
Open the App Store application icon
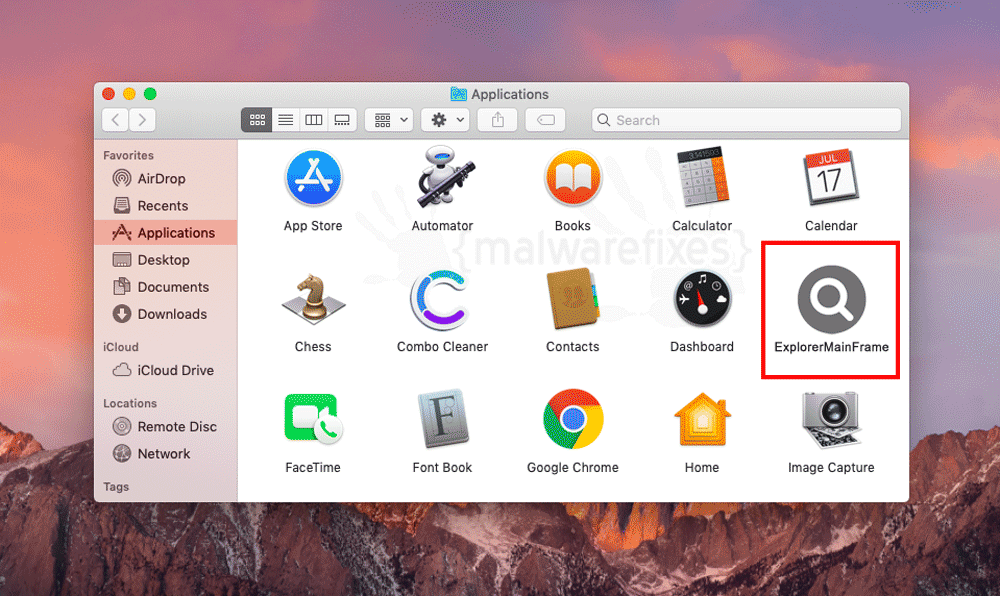[313, 179]
